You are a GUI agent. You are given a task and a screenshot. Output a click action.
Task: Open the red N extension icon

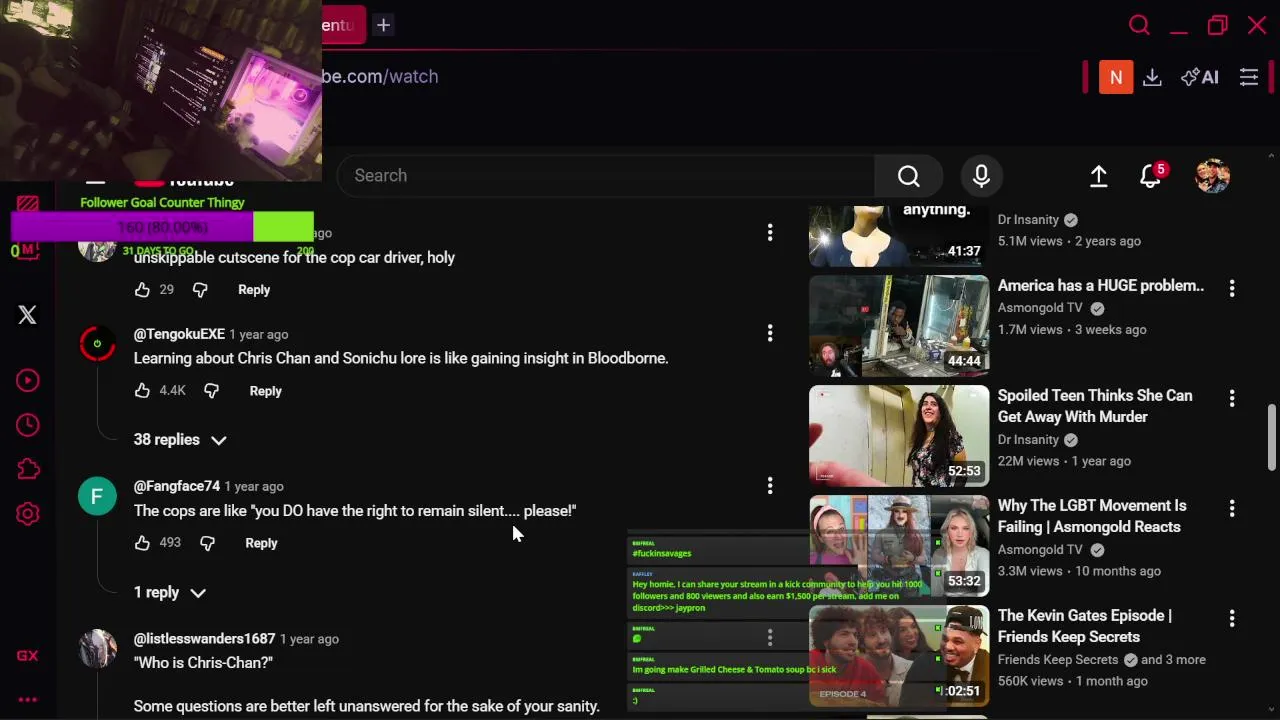[x=1116, y=77]
